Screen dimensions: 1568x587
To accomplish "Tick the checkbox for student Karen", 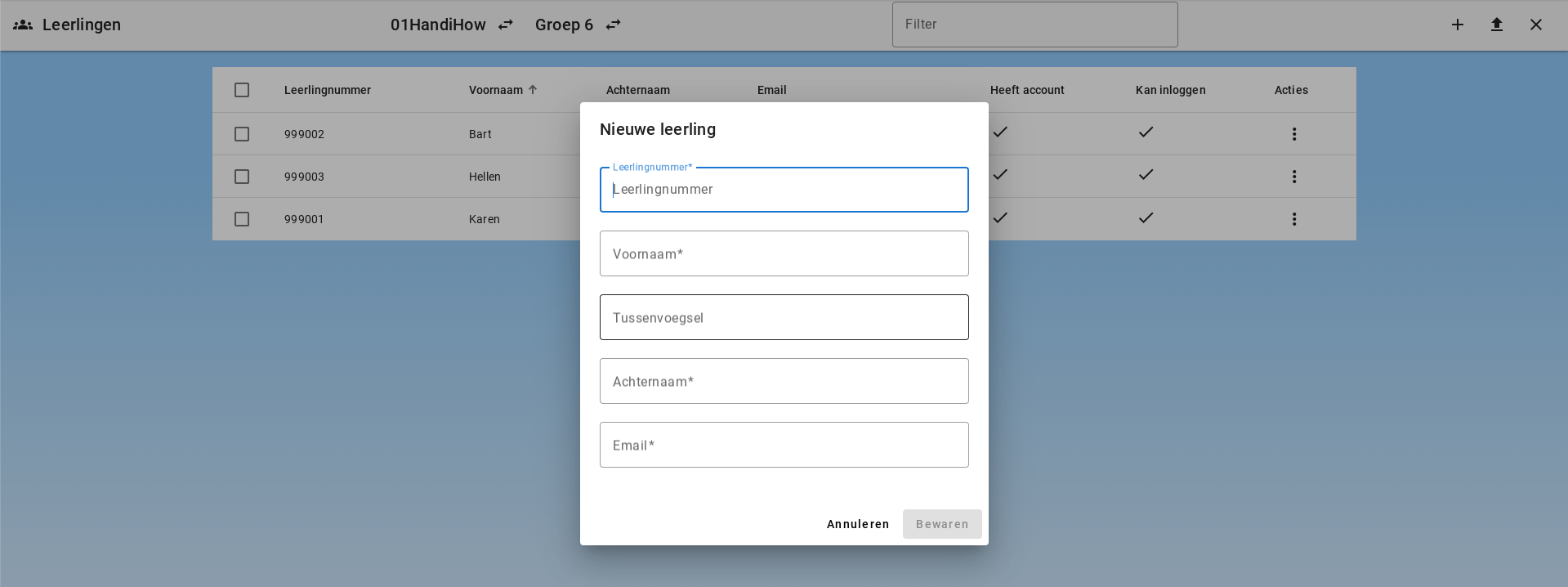I will [242, 219].
